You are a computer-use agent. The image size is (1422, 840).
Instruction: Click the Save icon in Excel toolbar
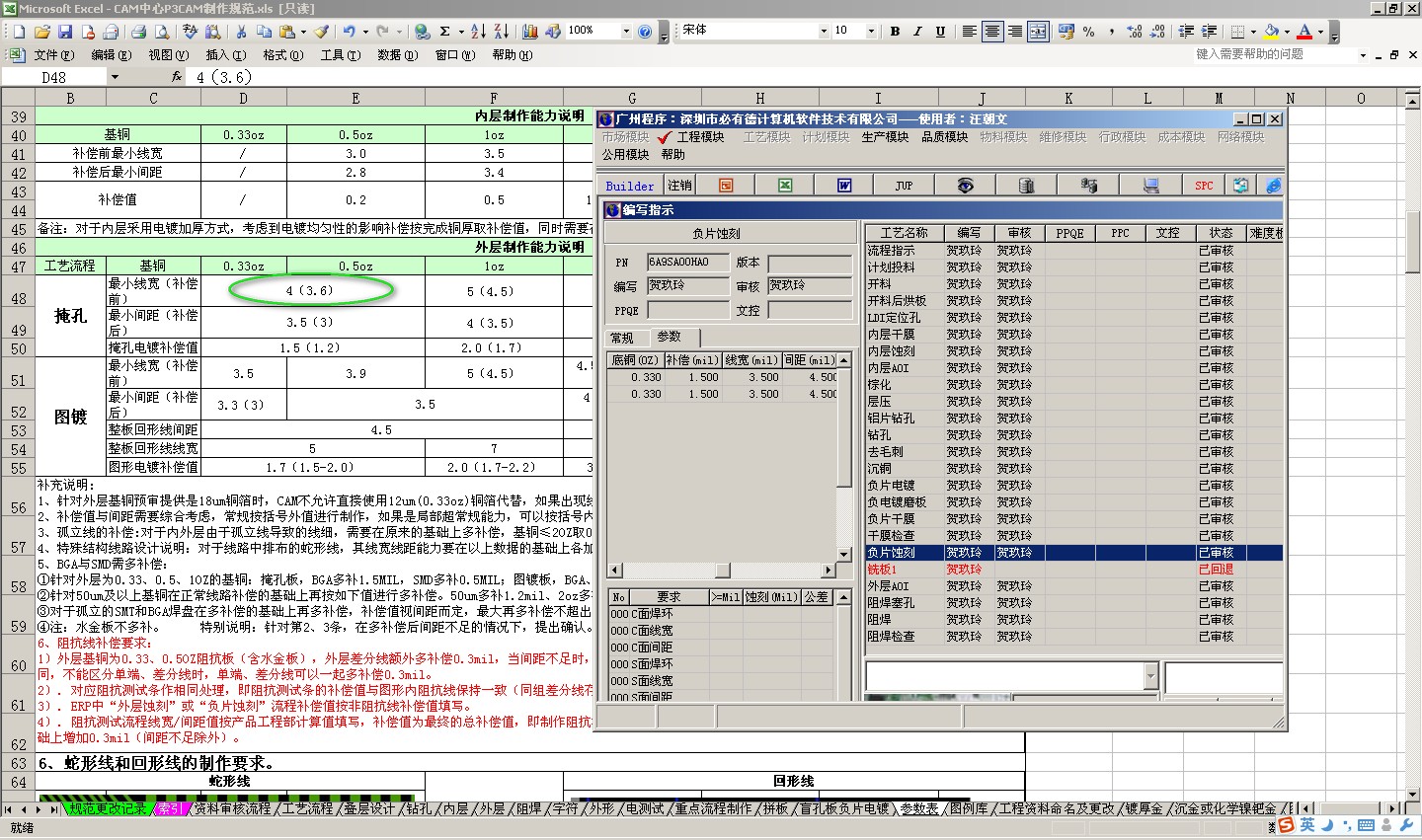coord(64,32)
